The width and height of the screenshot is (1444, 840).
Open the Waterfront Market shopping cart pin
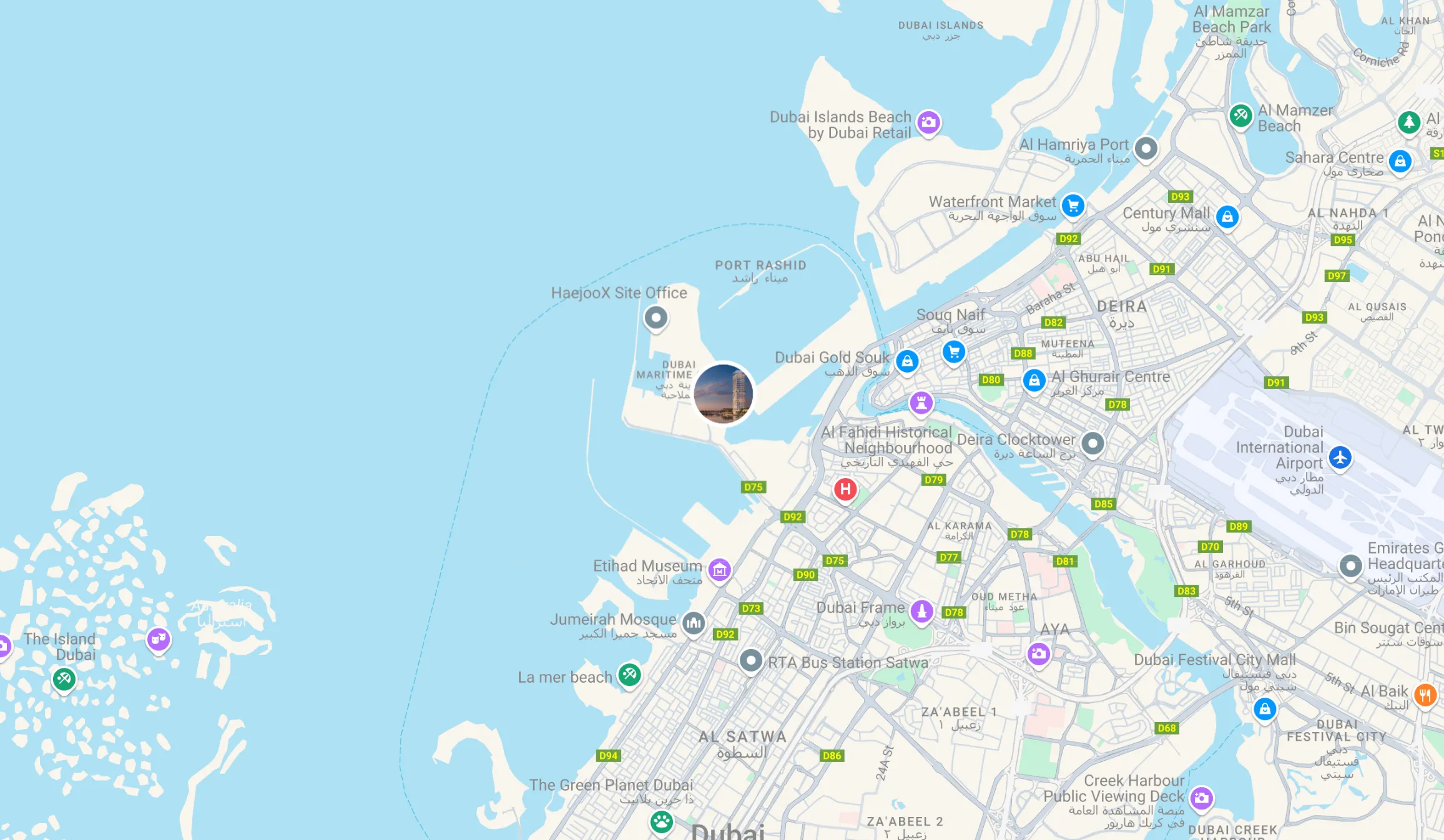(x=1073, y=206)
